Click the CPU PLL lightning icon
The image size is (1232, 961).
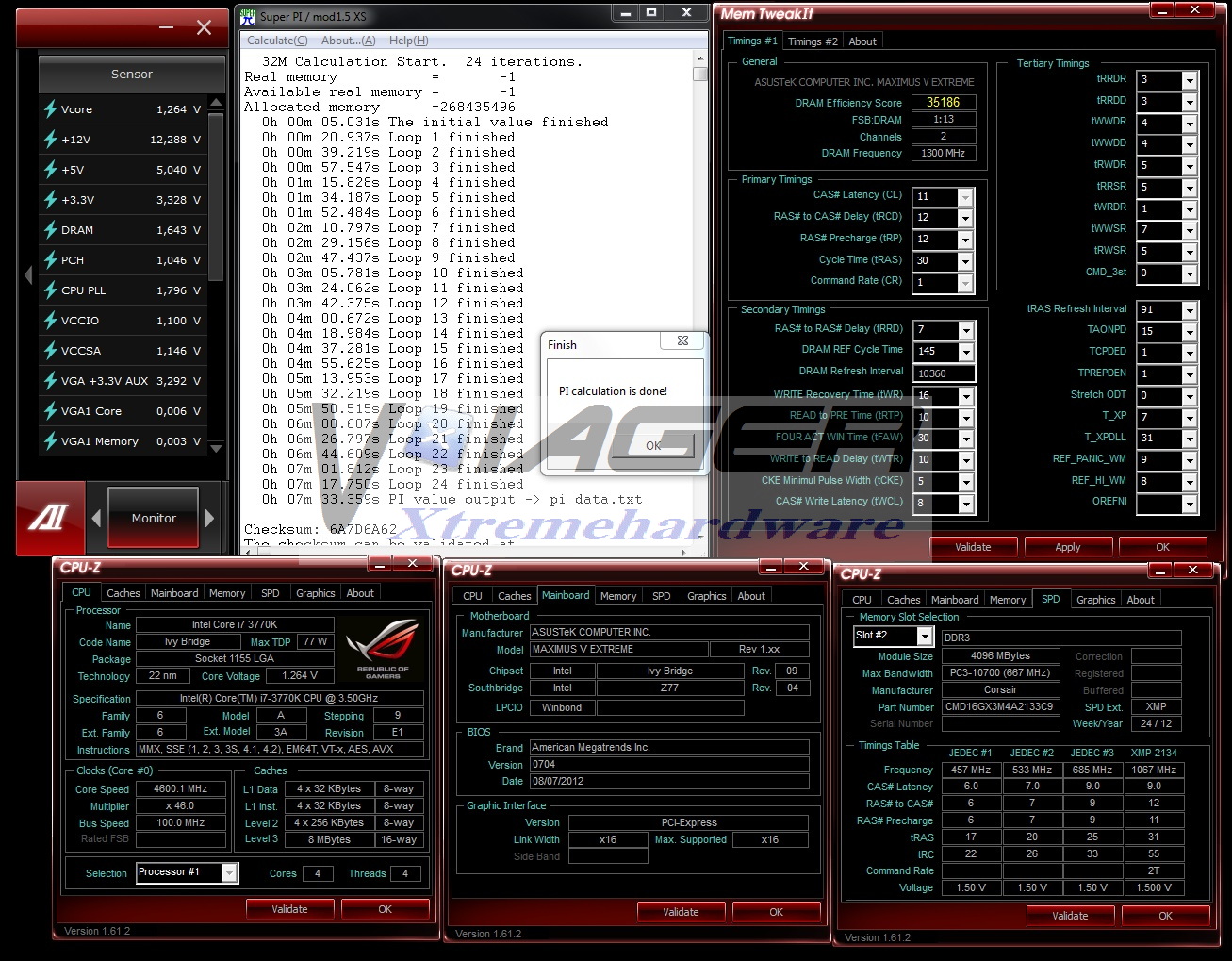tap(51, 290)
